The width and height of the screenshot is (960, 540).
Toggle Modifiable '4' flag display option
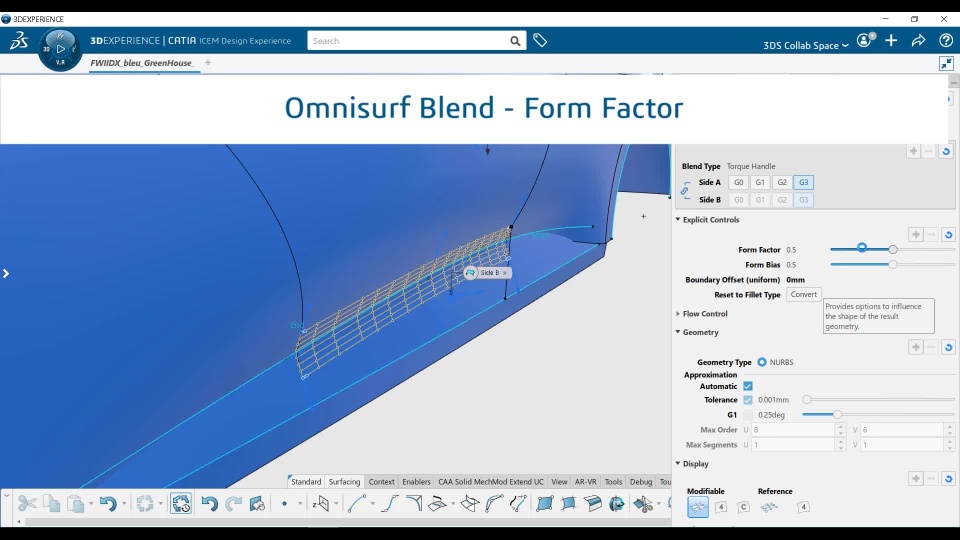point(721,507)
